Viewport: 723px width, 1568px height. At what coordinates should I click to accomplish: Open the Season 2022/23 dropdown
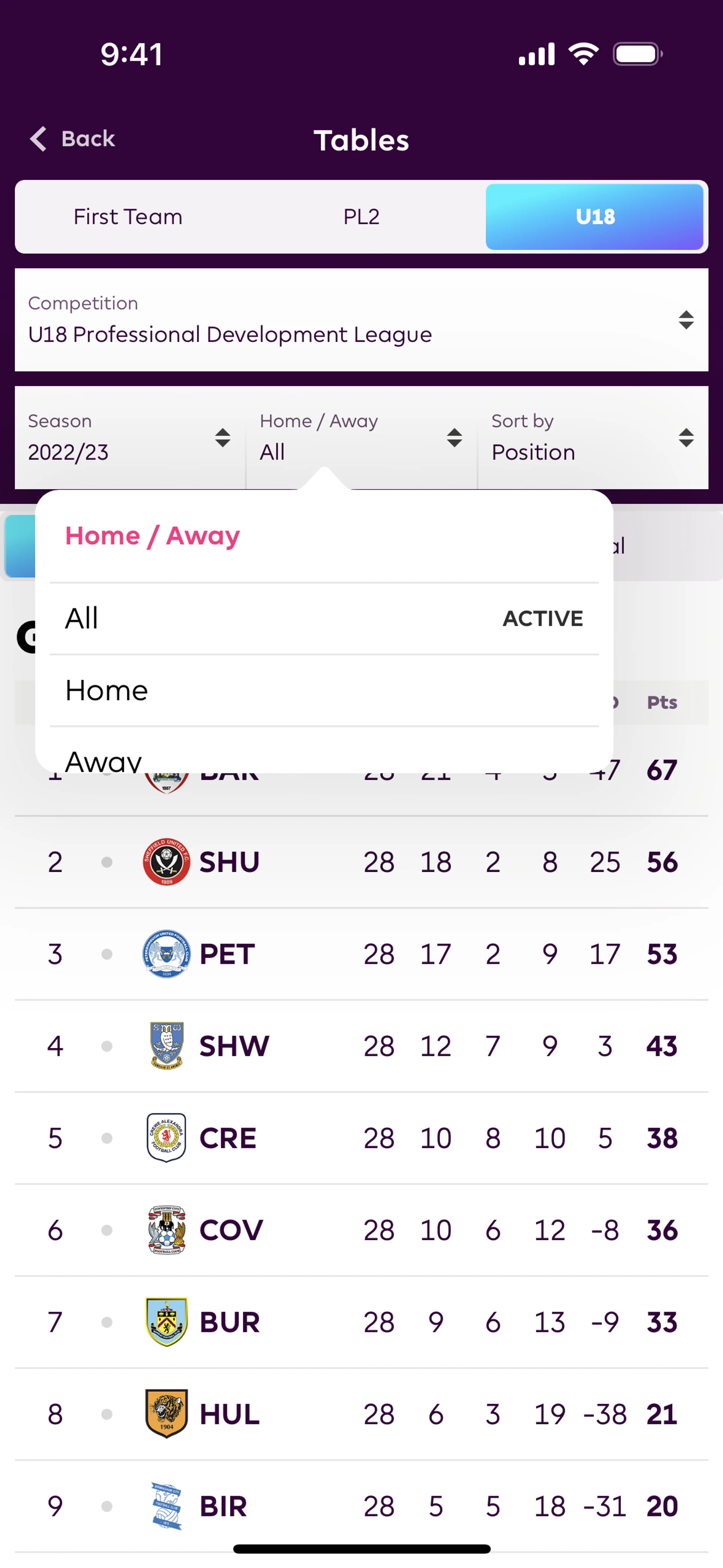(x=129, y=437)
